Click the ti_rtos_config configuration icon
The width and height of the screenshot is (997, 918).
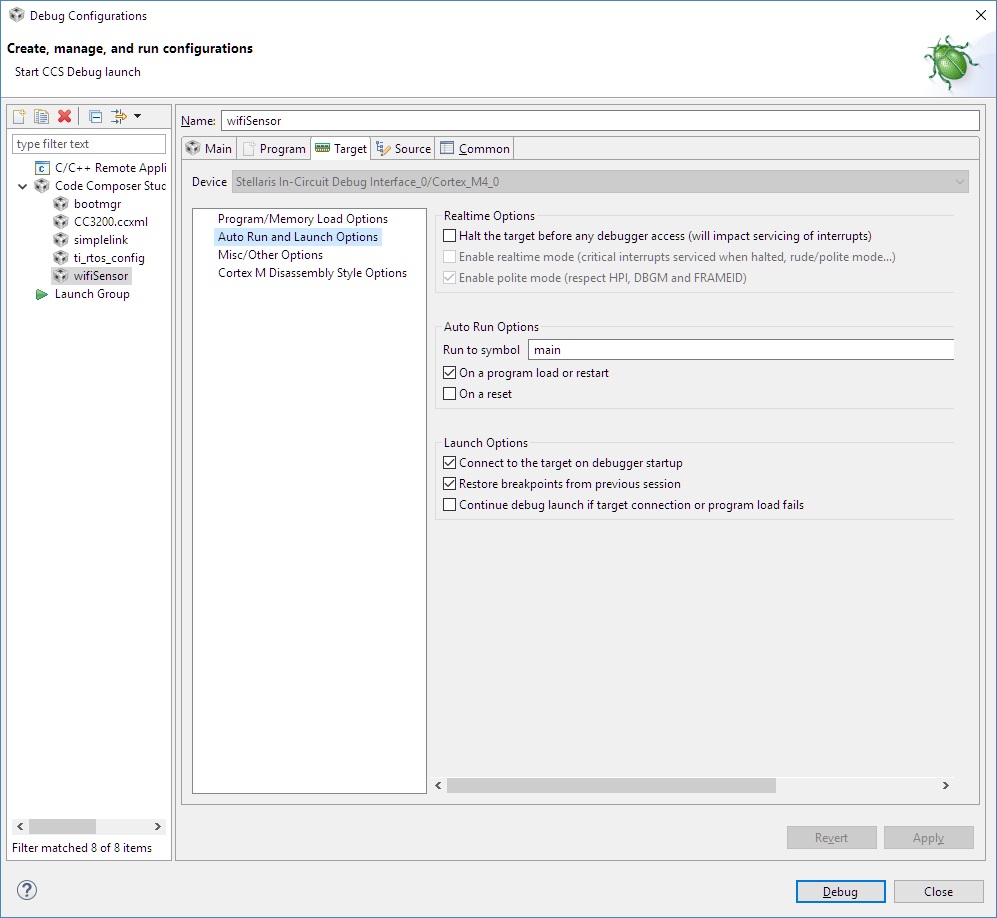pyautogui.click(x=61, y=257)
